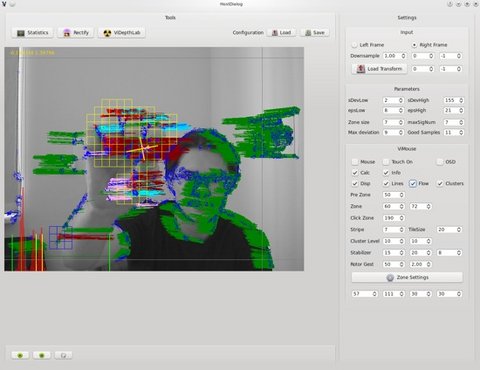Select the Left Frame radio option
Screen dimensions: 480x370
coord(354,45)
